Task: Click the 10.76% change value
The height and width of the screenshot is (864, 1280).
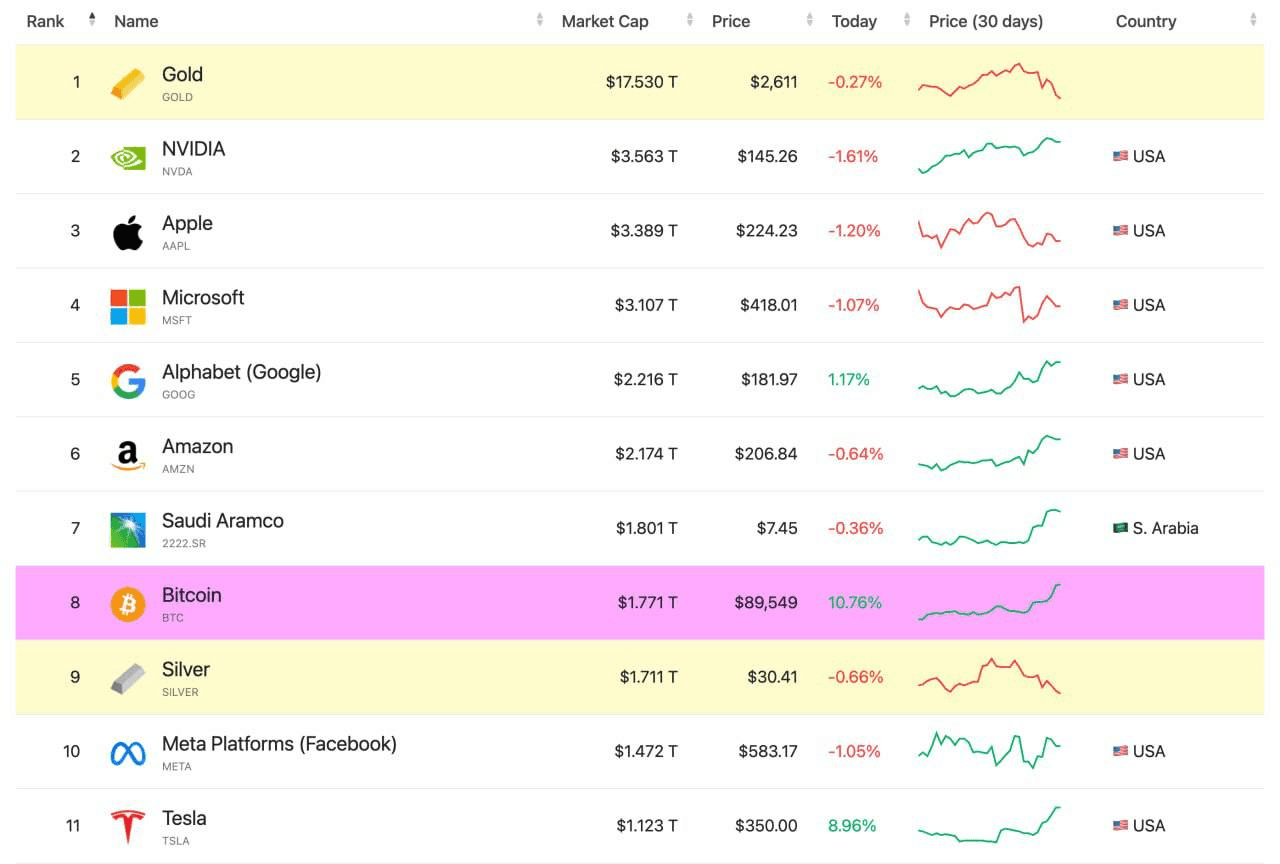Action: (x=855, y=603)
